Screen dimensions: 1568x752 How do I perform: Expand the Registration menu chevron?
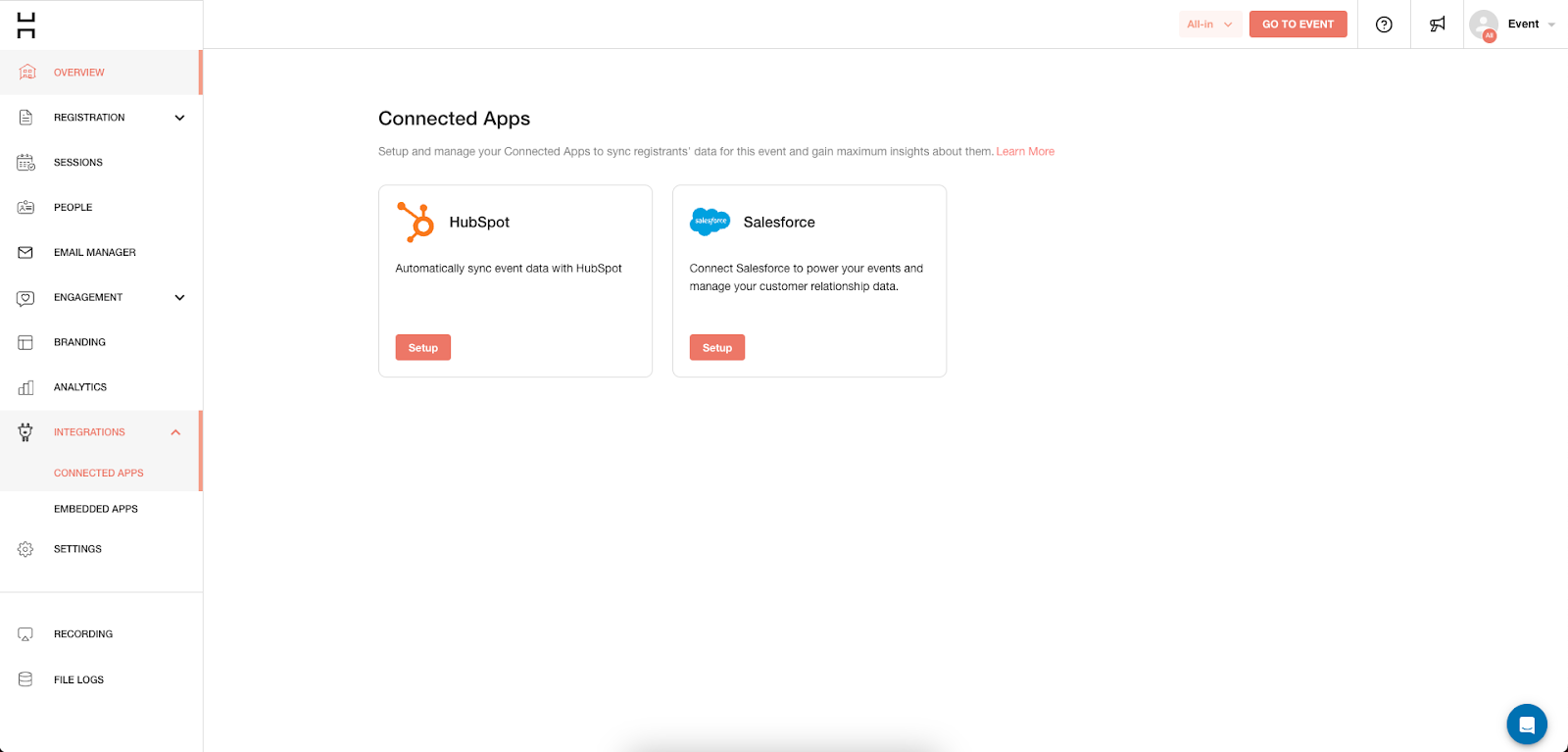(x=179, y=118)
